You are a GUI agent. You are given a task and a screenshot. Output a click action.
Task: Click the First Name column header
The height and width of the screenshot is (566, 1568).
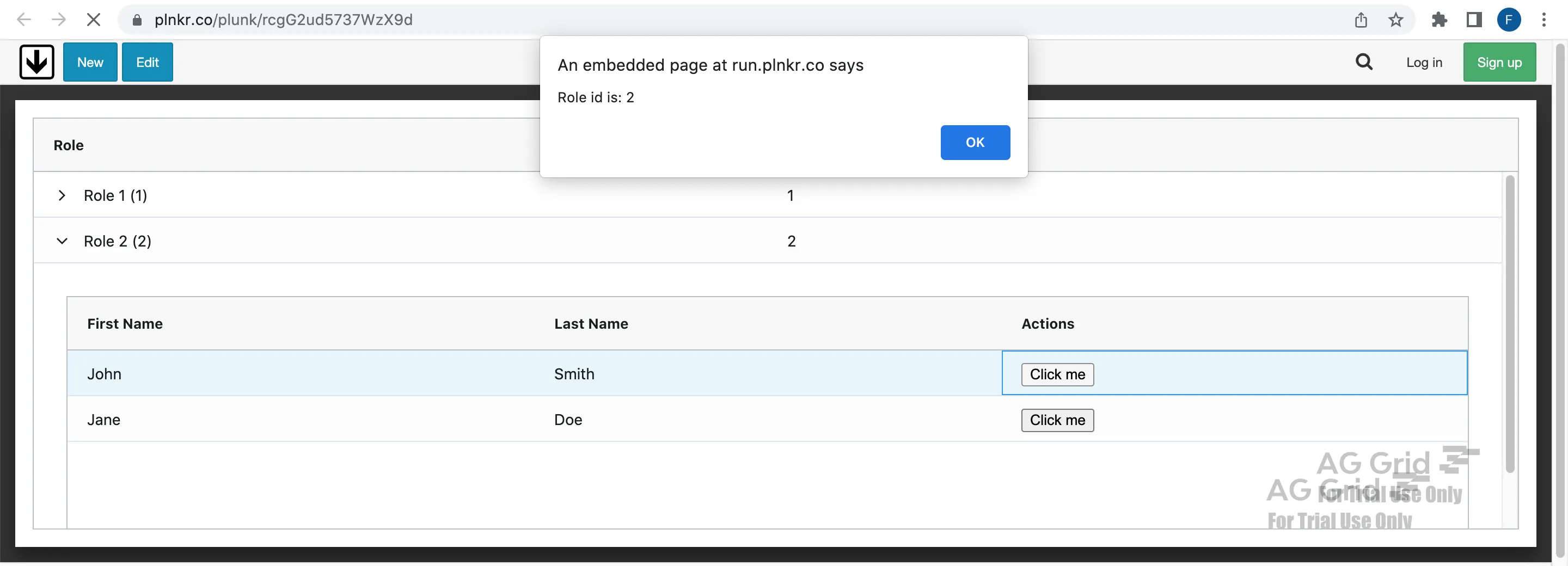click(x=125, y=324)
